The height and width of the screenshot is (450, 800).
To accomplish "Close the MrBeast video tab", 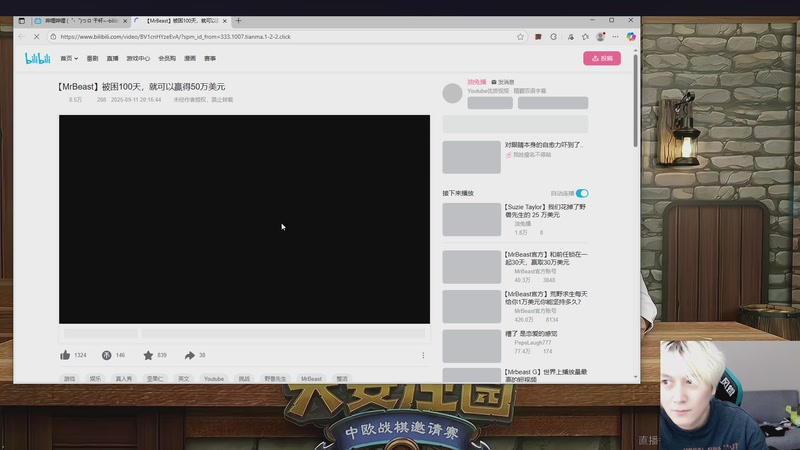I will [x=224, y=21].
